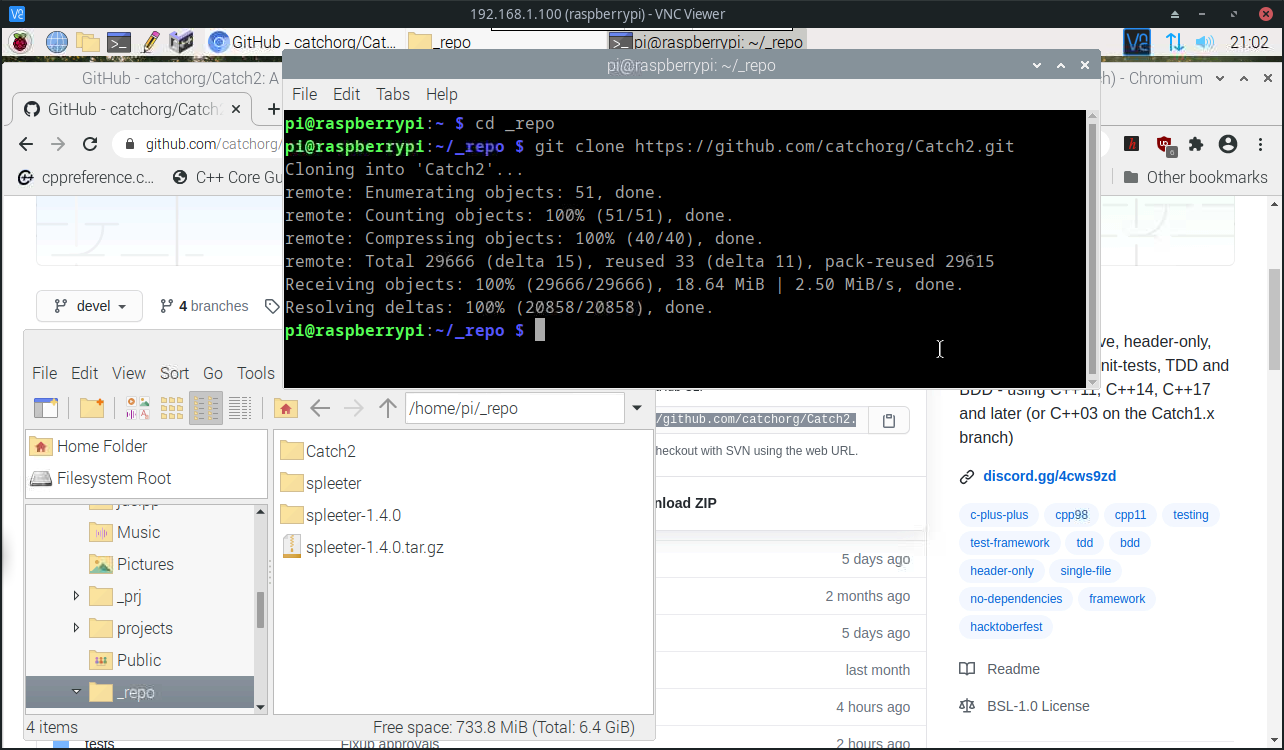Close the GitHub - catchorg/Catch2 browser tab

pyautogui.click(x=237, y=109)
